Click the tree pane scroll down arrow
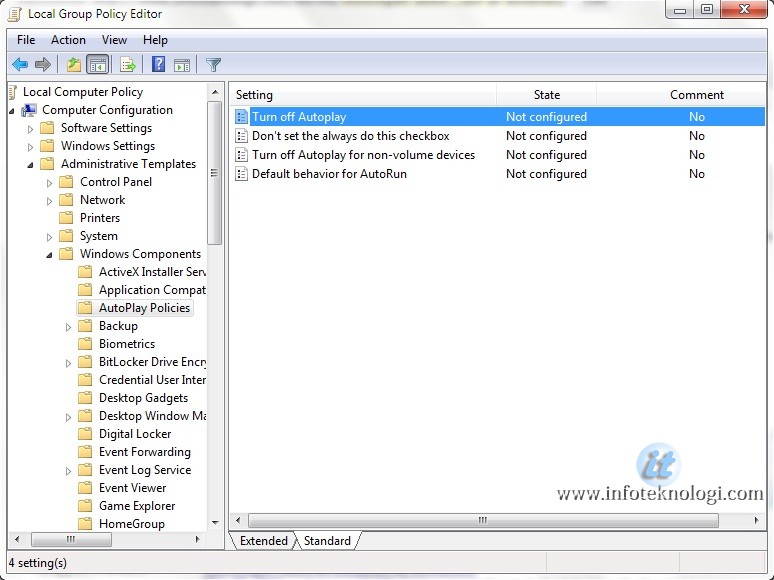The height and width of the screenshot is (580, 774). tap(215, 523)
